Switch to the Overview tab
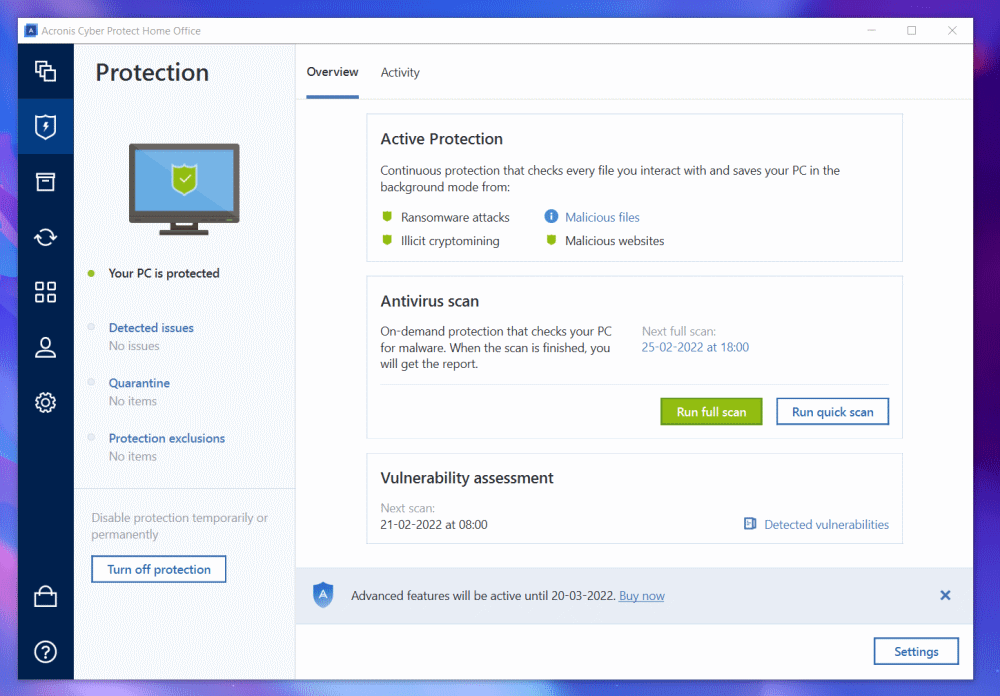Viewport: 1000px width, 696px height. click(332, 72)
